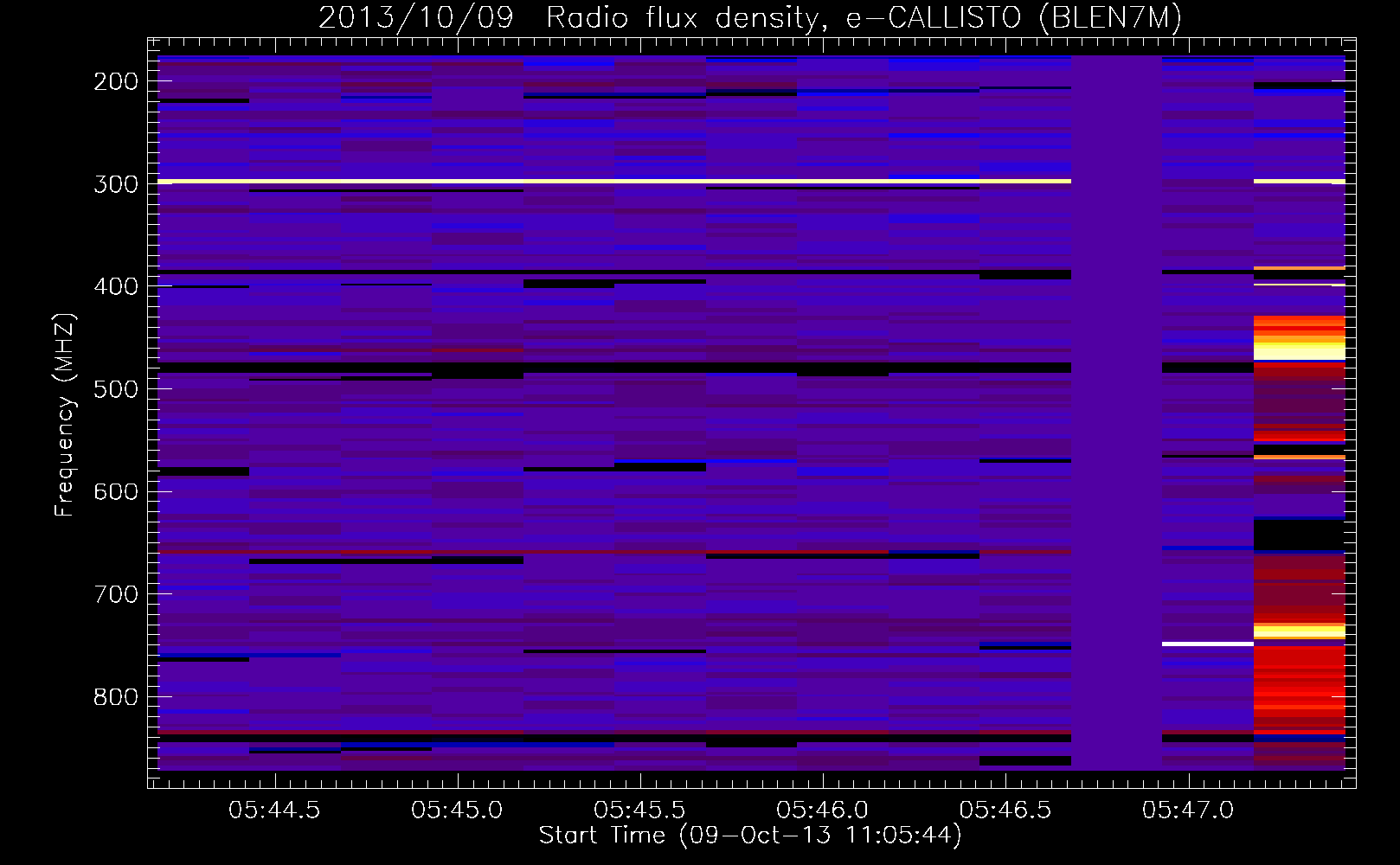The height and width of the screenshot is (865, 1400).
Task: Click the uniform purple data-gap column
Action: 1116,413
